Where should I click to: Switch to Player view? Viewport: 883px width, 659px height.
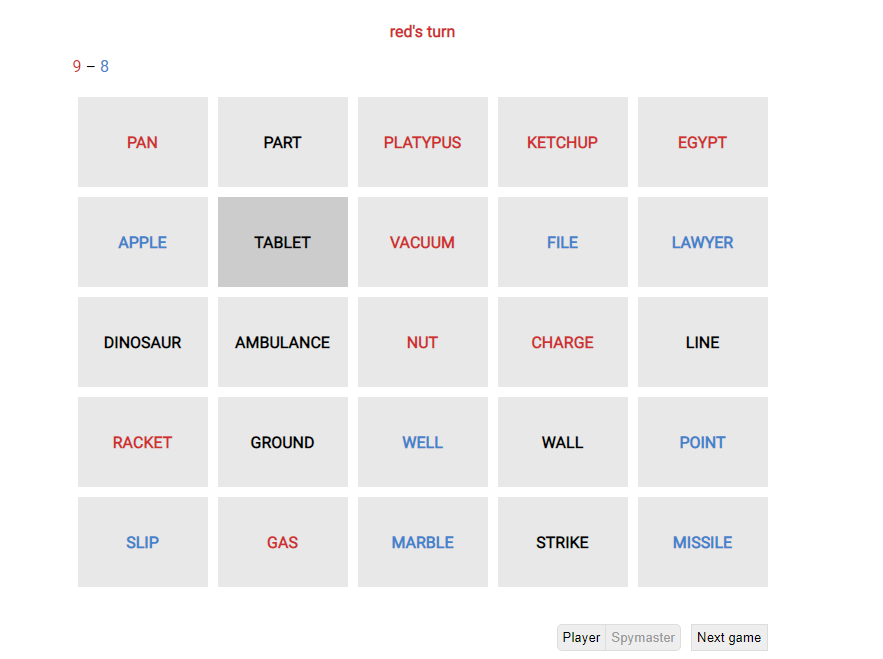click(x=581, y=637)
